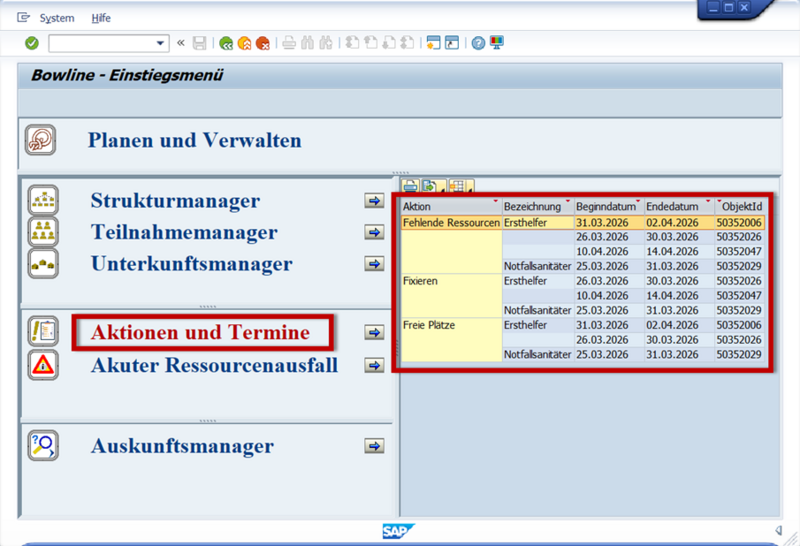Click the yellow Exit icon

(x=244, y=43)
